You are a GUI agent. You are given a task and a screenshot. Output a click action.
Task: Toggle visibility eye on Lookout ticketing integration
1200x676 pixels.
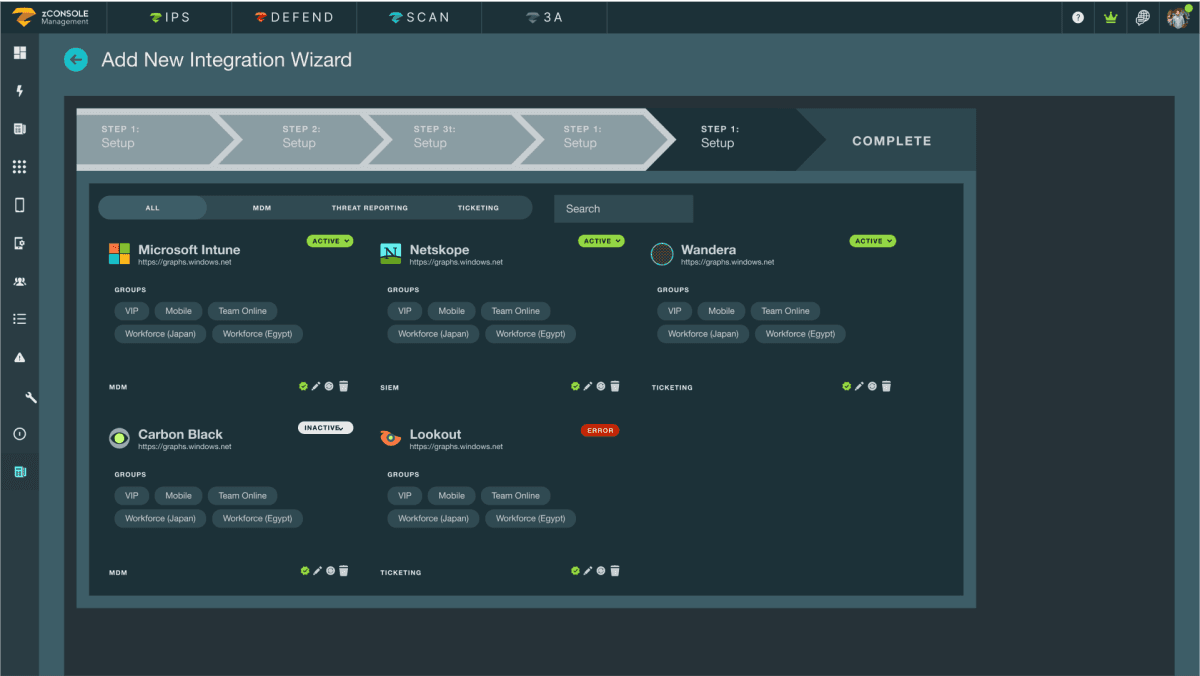coord(601,570)
